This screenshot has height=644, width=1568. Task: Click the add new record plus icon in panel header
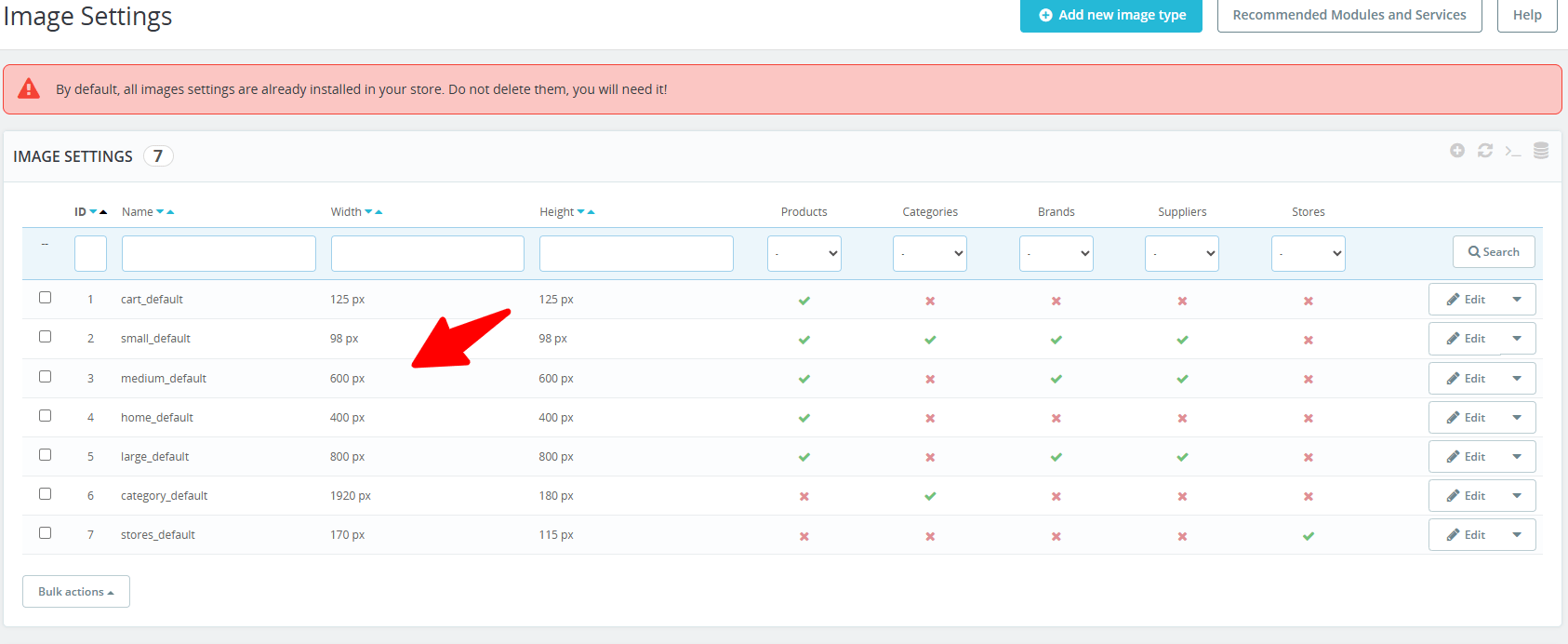coord(1457,151)
